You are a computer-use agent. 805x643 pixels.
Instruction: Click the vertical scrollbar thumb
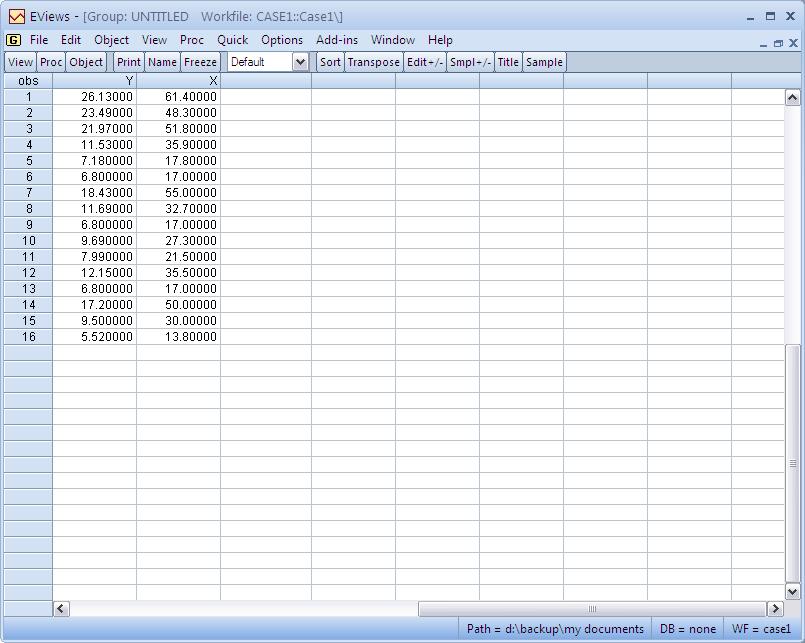(792, 463)
